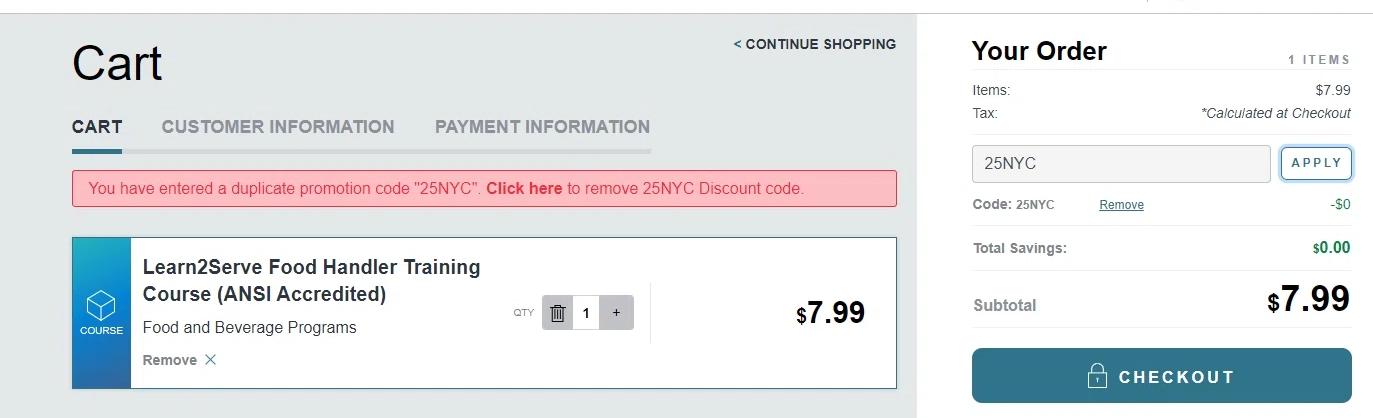Click the red duplicate promotion alert banner
Image resolution: width=1373 pixels, height=418 pixels.
(x=484, y=188)
